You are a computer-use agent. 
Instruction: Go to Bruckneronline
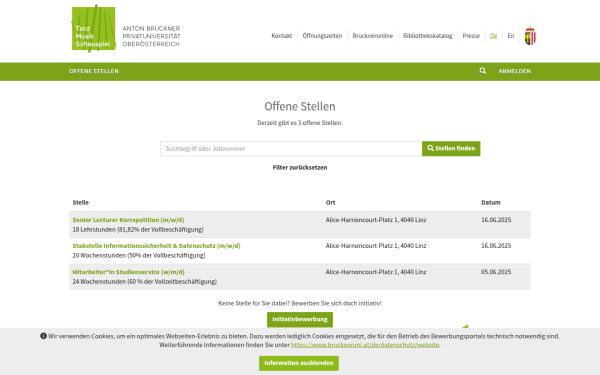373,36
